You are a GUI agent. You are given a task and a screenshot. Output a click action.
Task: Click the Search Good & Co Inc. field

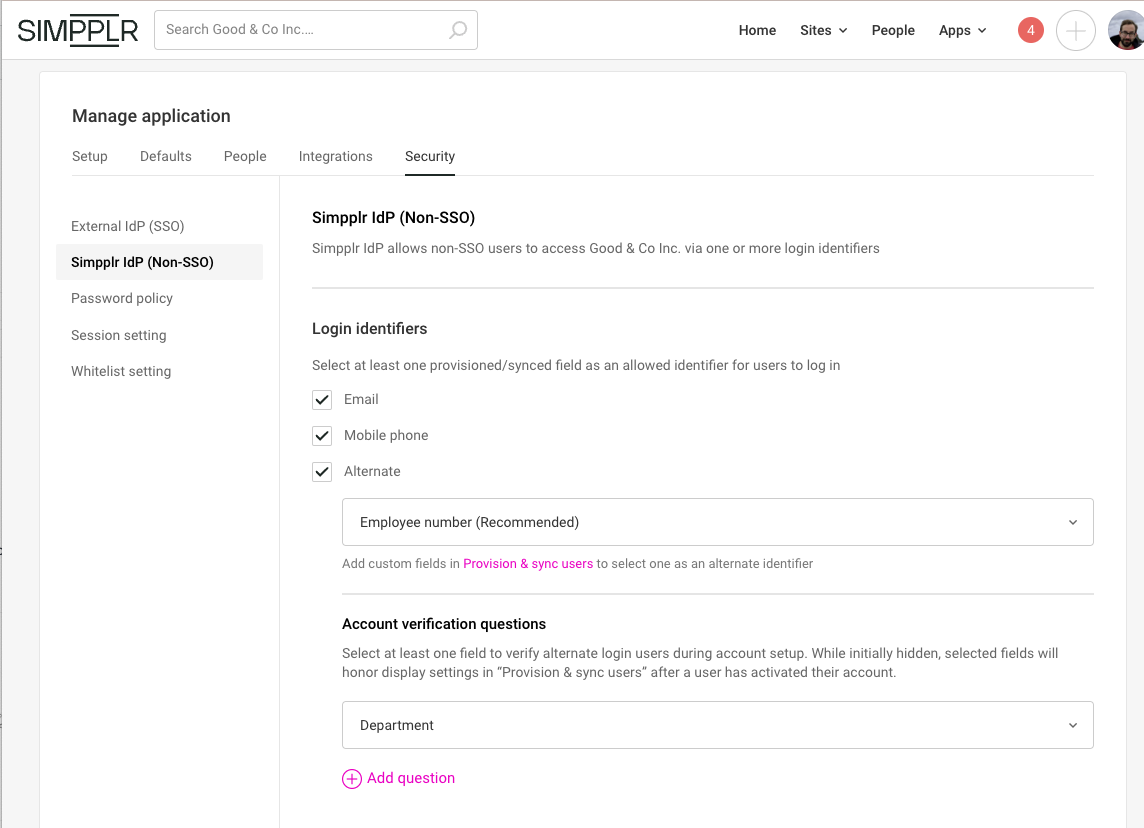[300, 30]
